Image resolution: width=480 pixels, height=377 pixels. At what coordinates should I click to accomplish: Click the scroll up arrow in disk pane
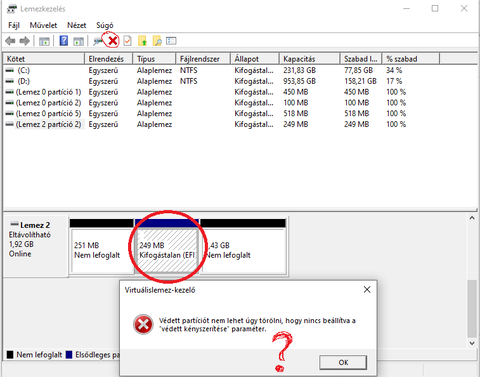click(x=472, y=218)
